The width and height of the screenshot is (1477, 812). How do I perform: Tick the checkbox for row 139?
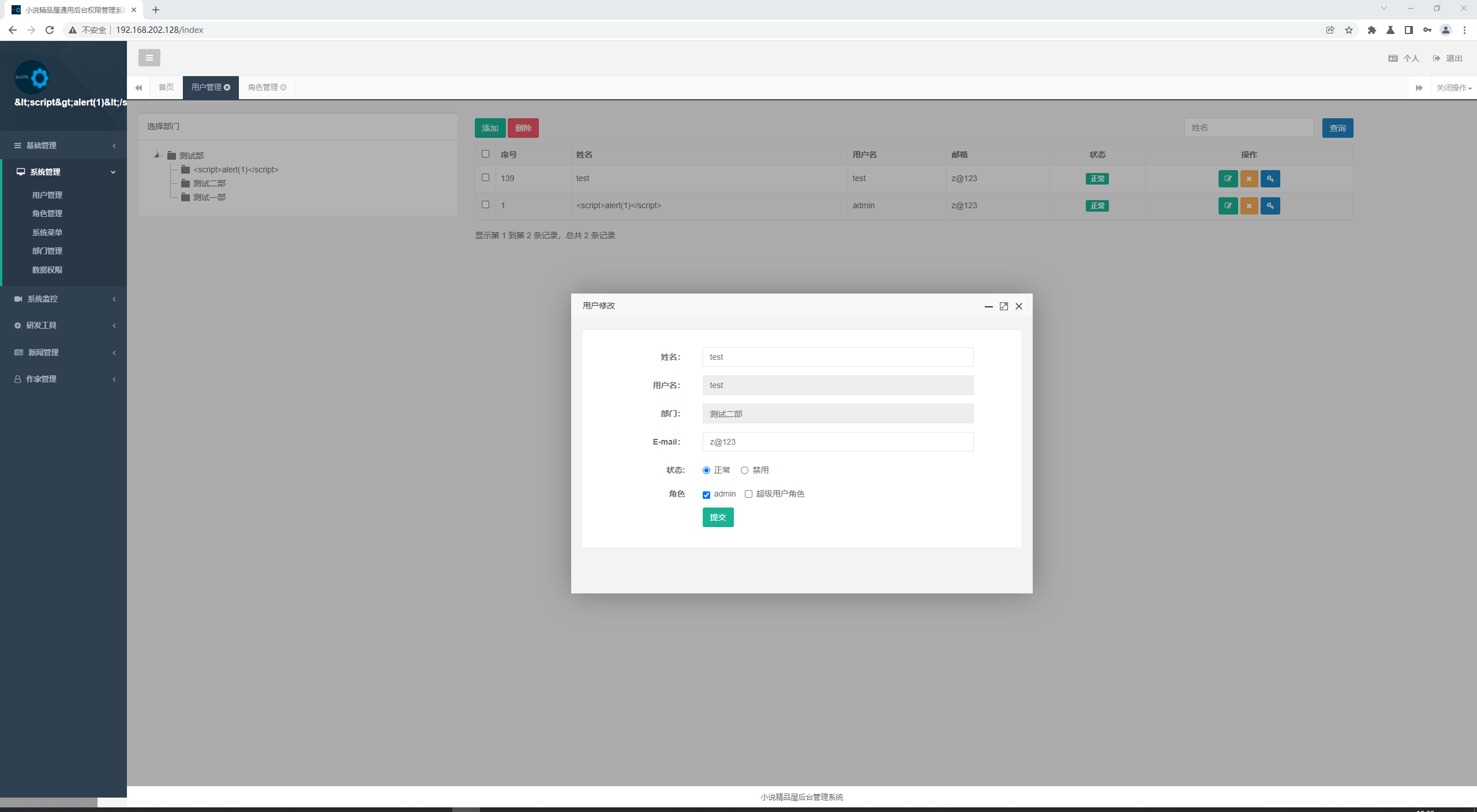point(485,178)
